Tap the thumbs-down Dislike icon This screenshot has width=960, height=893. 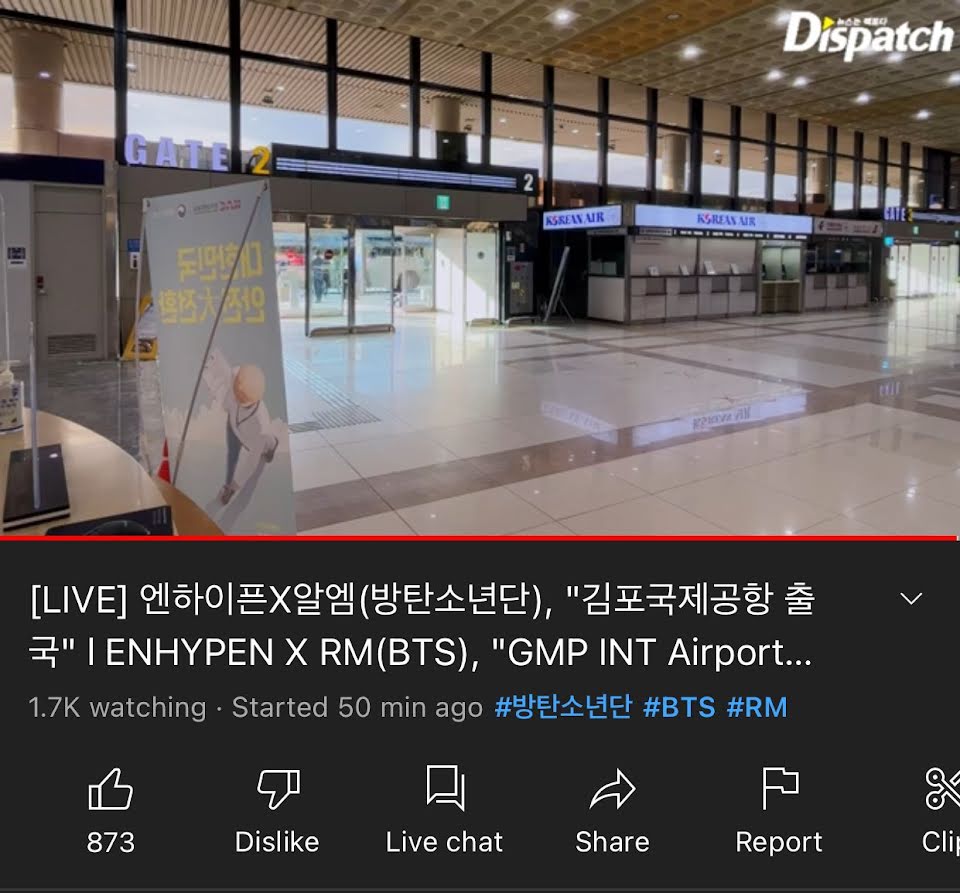point(278,790)
